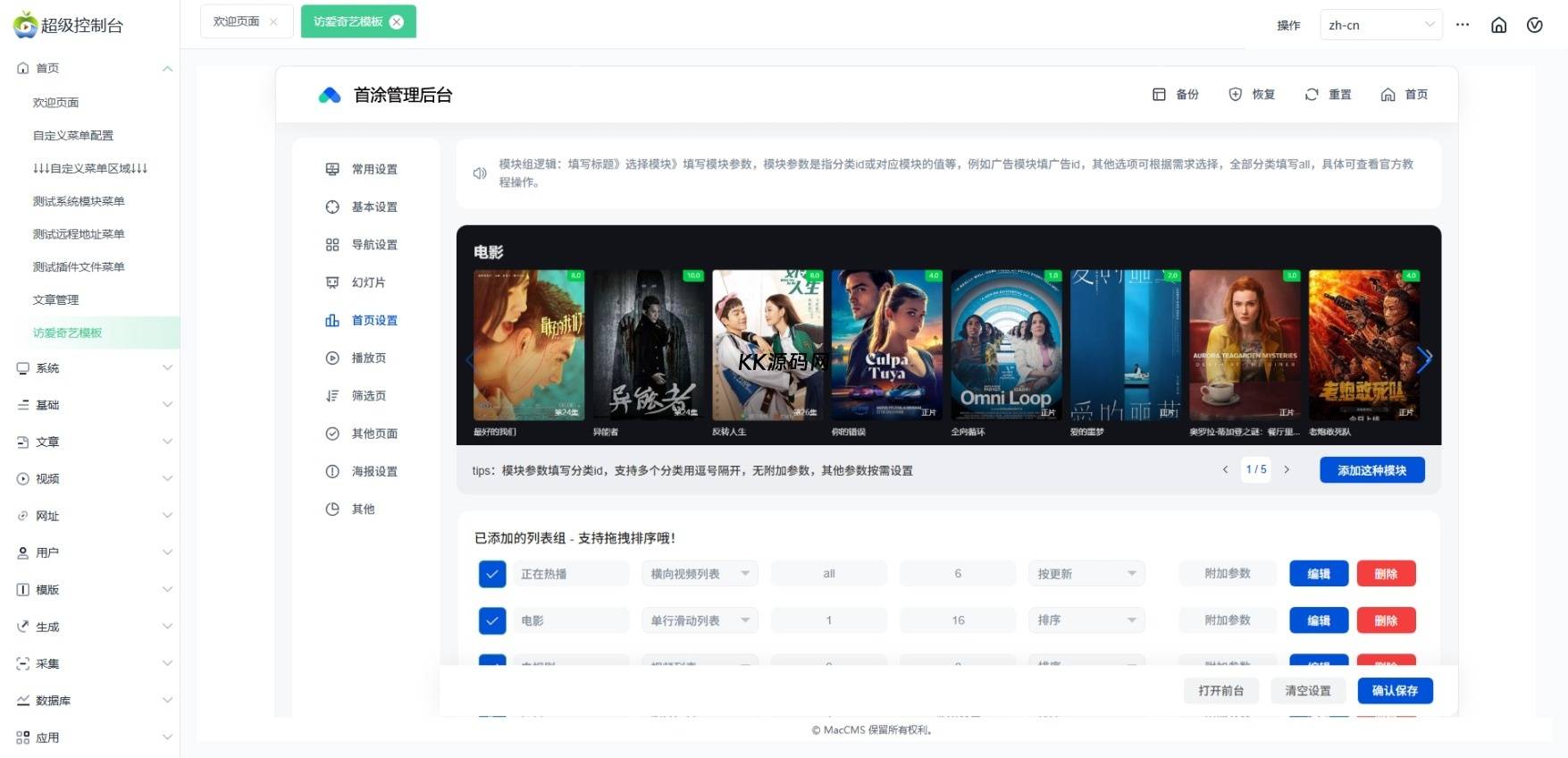
Task: Expand the 采集 sidebar group
Action: tap(167, 664)
